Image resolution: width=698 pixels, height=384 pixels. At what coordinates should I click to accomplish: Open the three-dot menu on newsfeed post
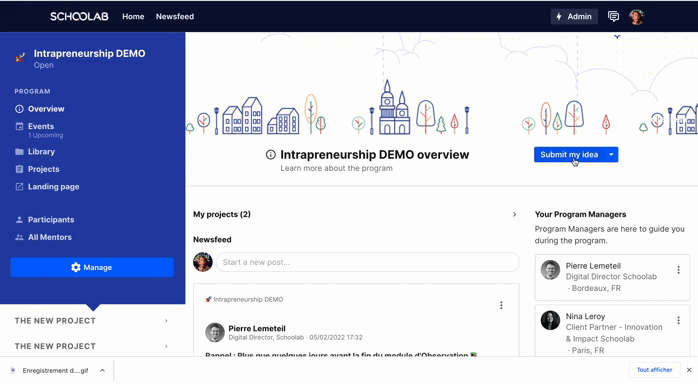501,305
